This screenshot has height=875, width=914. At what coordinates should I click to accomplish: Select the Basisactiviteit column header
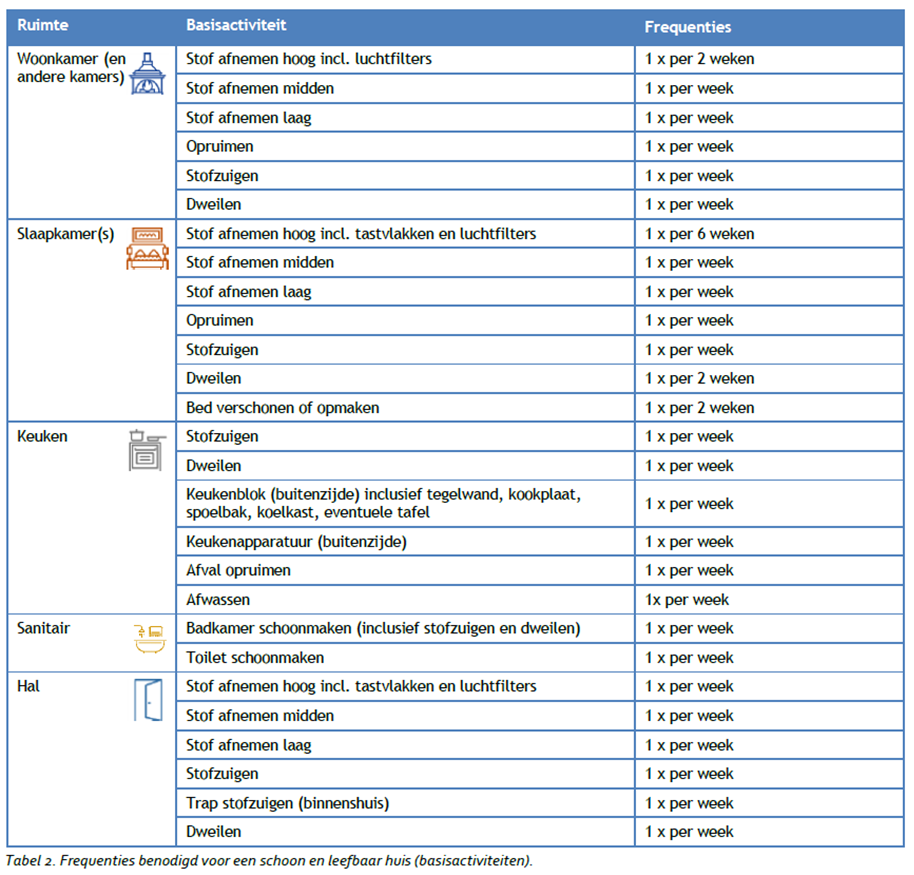(x=234, y=24)
